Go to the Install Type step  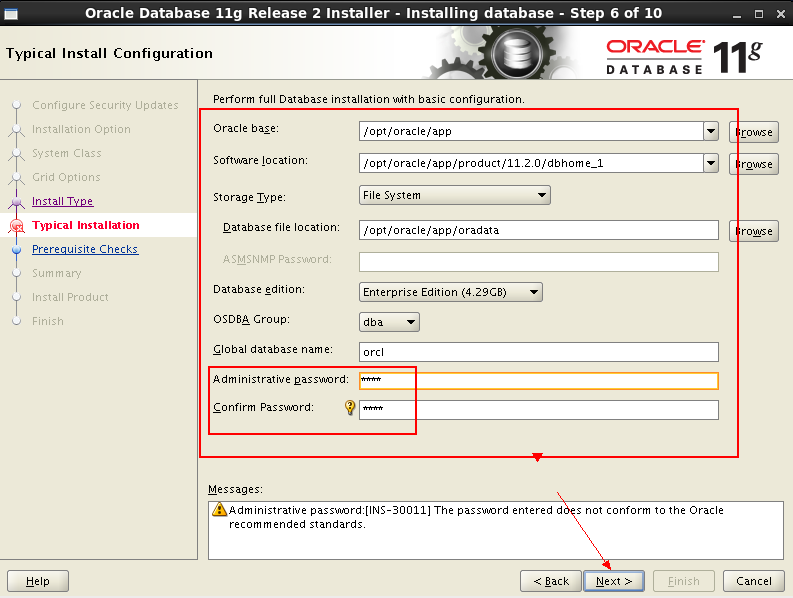pos(63,201)
